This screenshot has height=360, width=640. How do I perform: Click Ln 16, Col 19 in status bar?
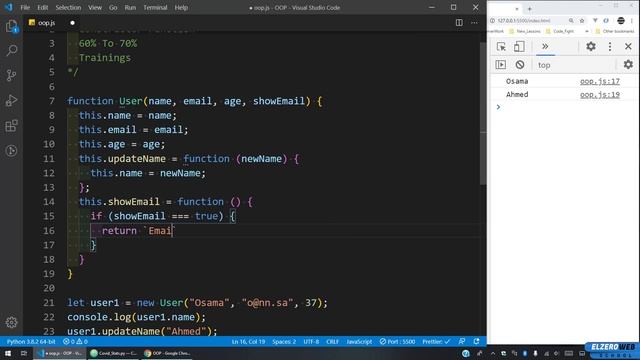[248, 342]
